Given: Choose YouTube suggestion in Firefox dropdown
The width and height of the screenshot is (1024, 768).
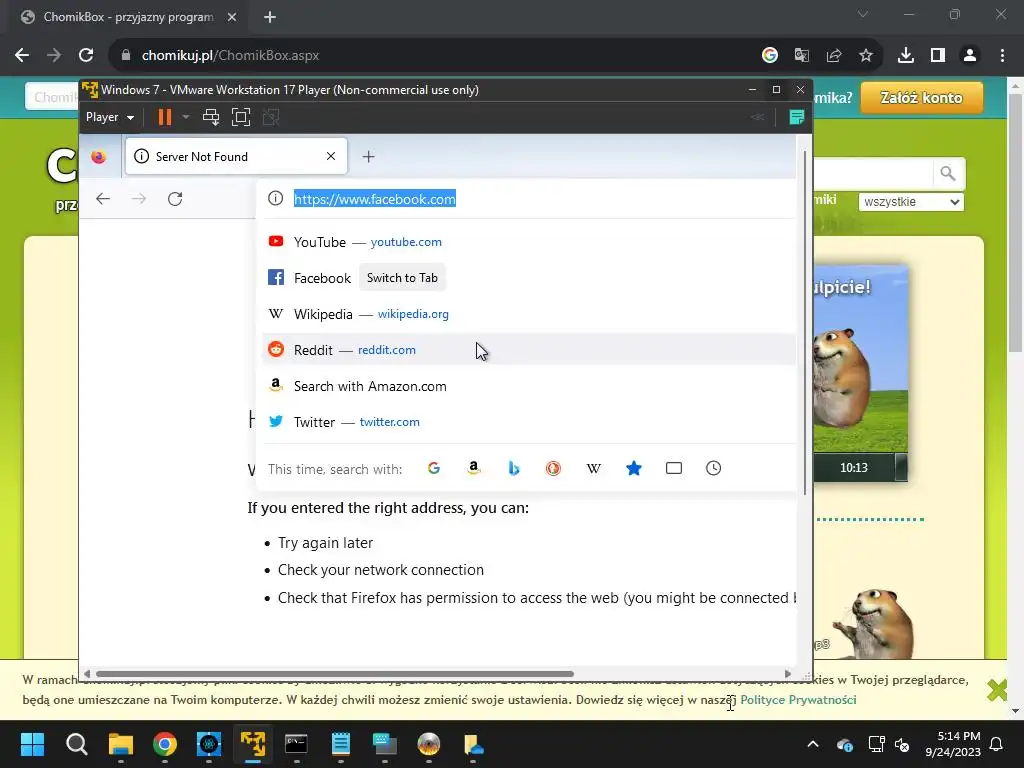Looking at the screenshot, I should pyautogui.click(x=529, y=242).
